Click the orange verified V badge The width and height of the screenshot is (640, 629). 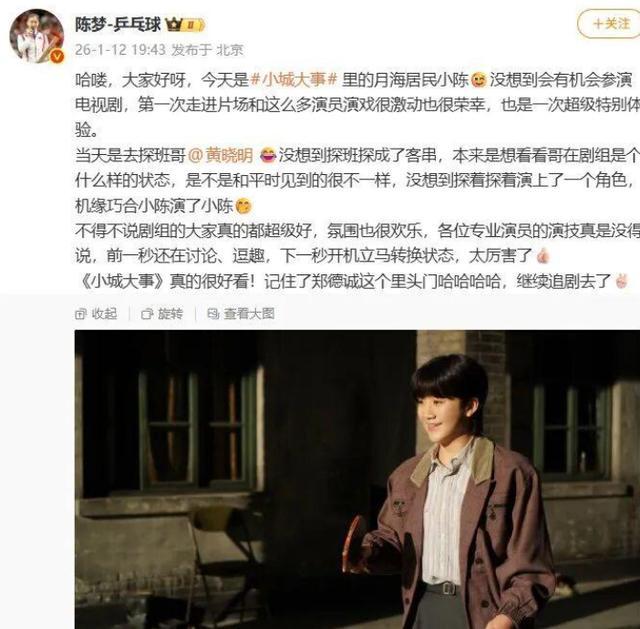click(57, 56)
